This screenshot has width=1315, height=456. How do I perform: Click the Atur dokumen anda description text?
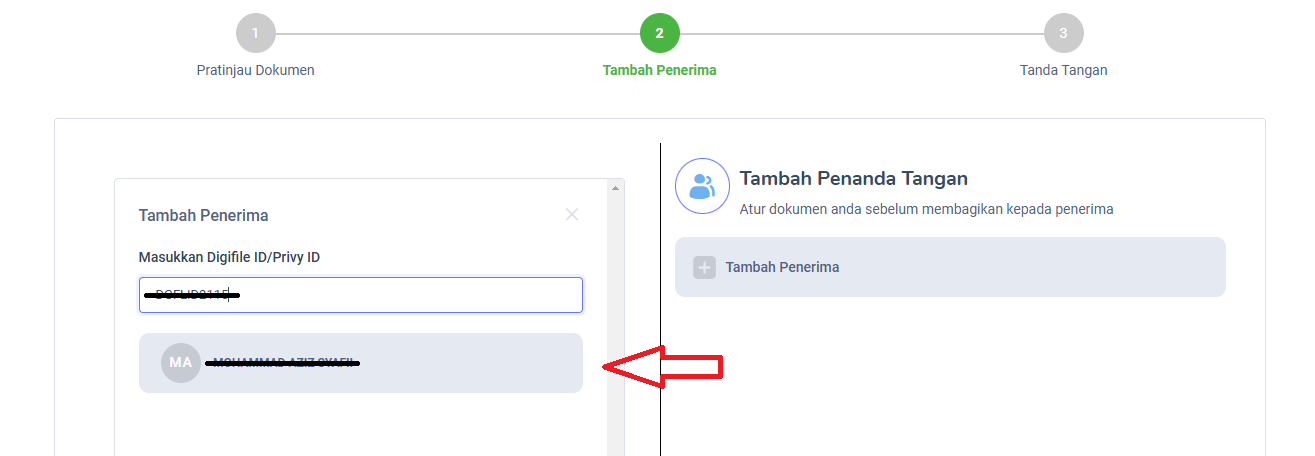point(926,209)
